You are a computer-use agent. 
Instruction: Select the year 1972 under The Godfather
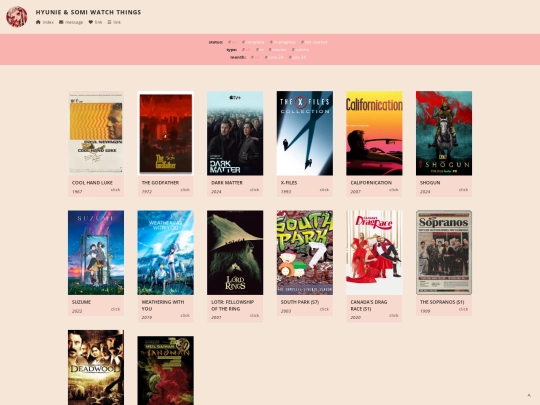click(x=147, y=191)
